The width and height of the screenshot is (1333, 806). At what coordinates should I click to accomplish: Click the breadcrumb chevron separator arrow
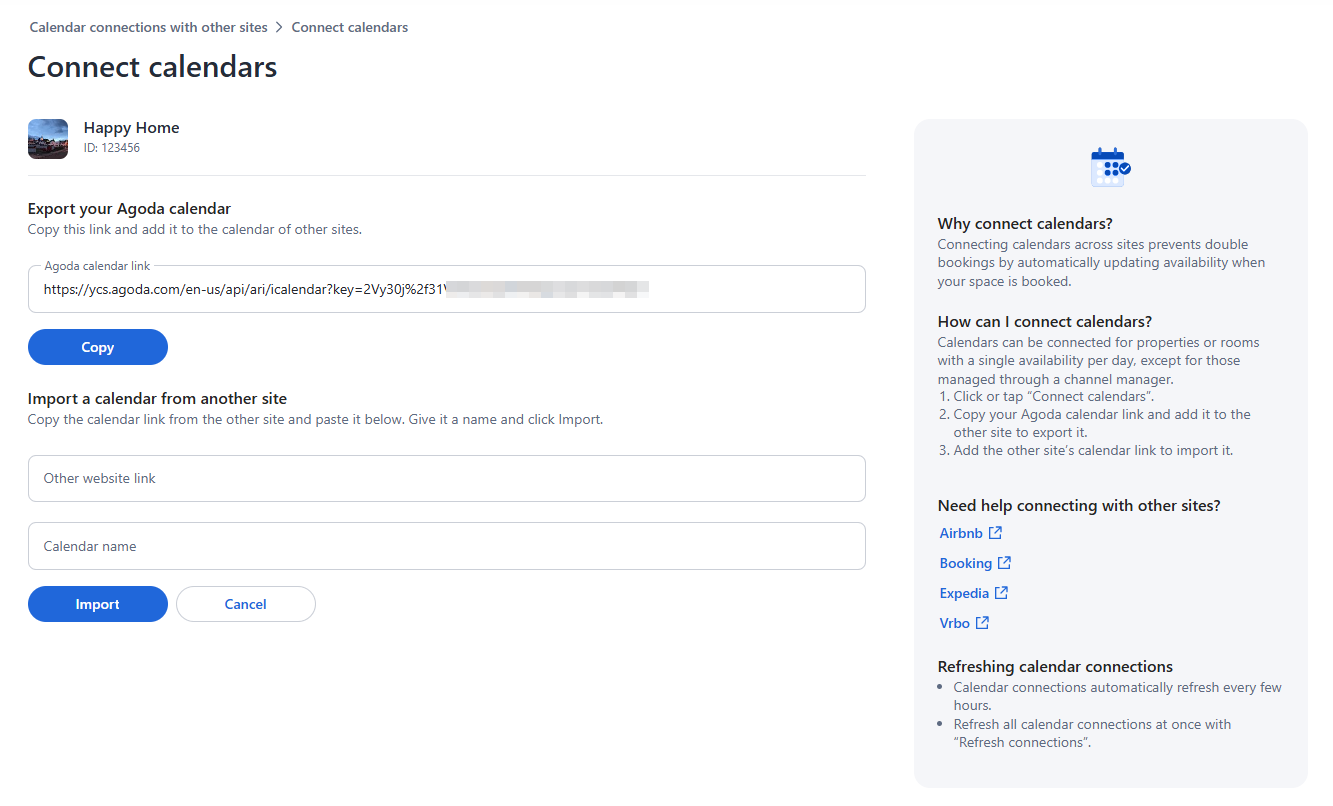point(280,28)
